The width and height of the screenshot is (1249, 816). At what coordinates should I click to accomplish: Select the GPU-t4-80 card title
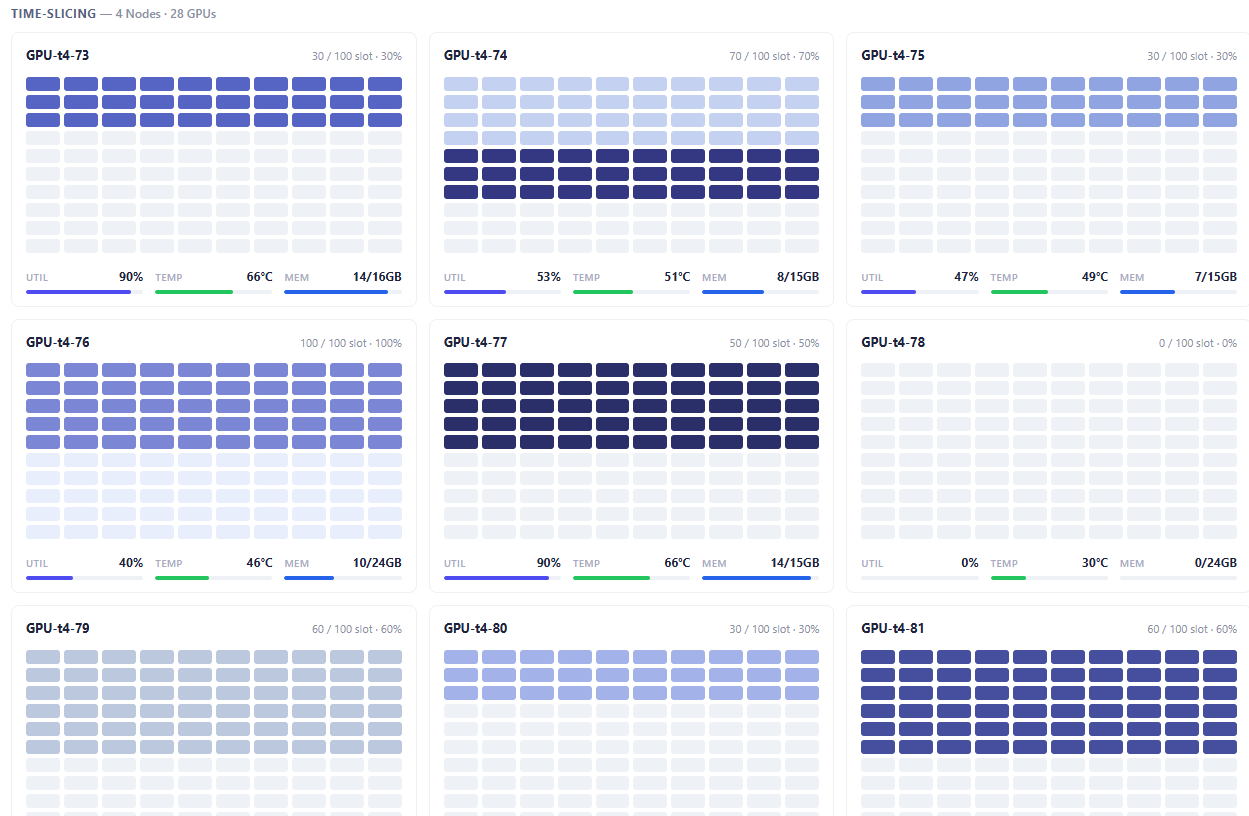click(475, 628)
